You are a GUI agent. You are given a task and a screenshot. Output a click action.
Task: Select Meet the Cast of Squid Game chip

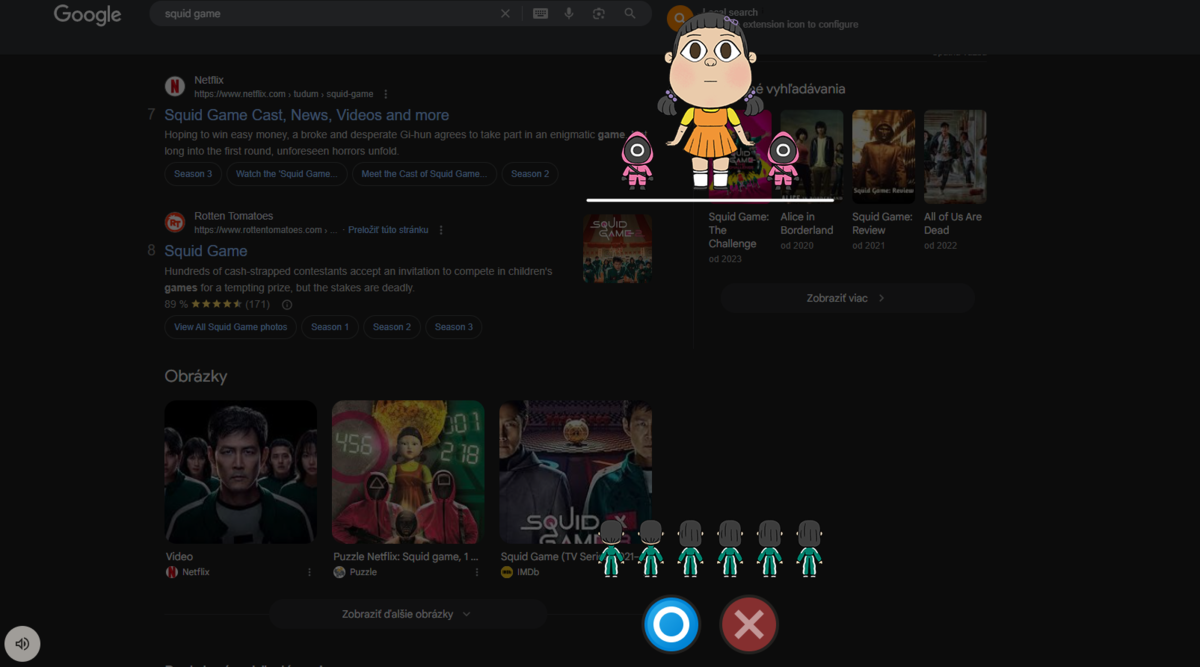424,174
